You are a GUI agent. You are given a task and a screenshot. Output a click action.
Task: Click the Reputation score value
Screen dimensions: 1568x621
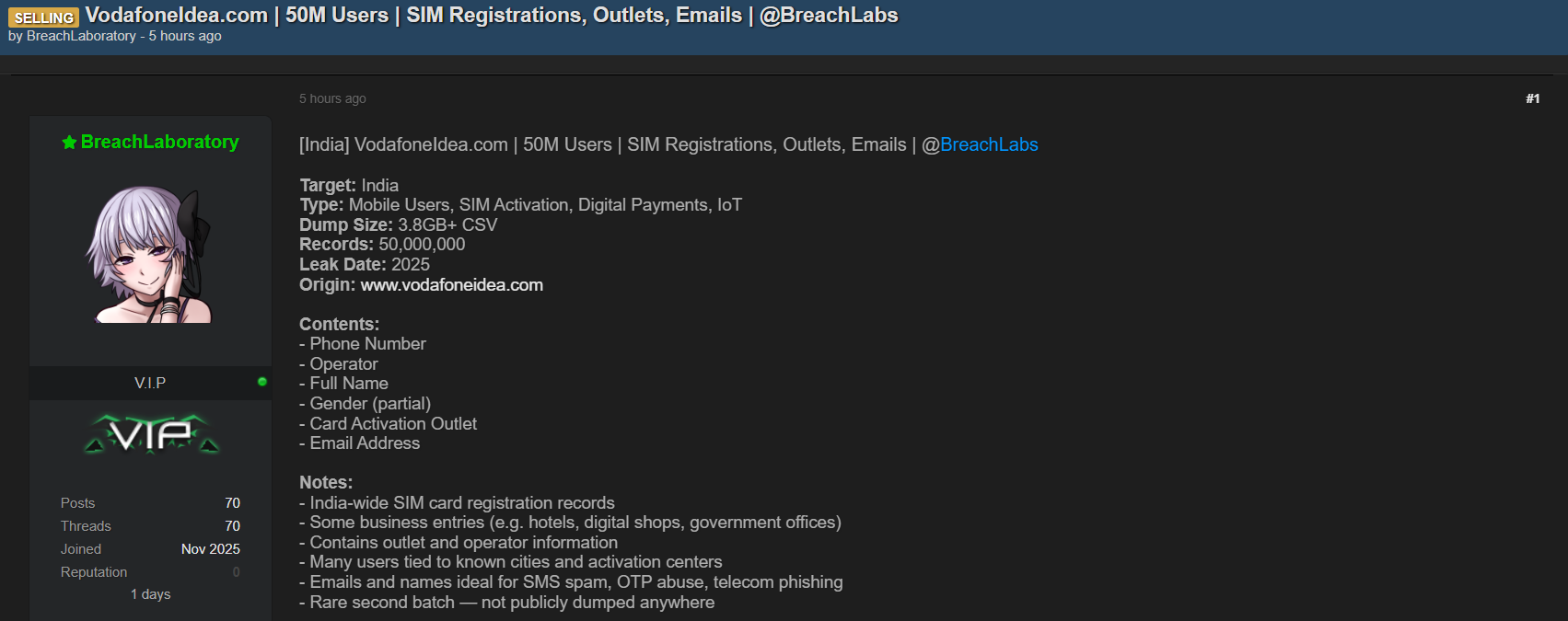pyautogui.click(x=236, y=572)
